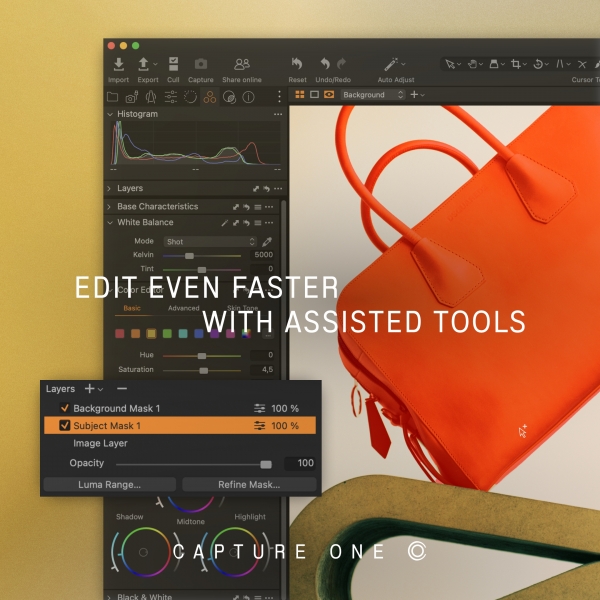This screenshot has width=600, height=600.
Task: Open the Library folder tool tab
Action: point(112,97)
